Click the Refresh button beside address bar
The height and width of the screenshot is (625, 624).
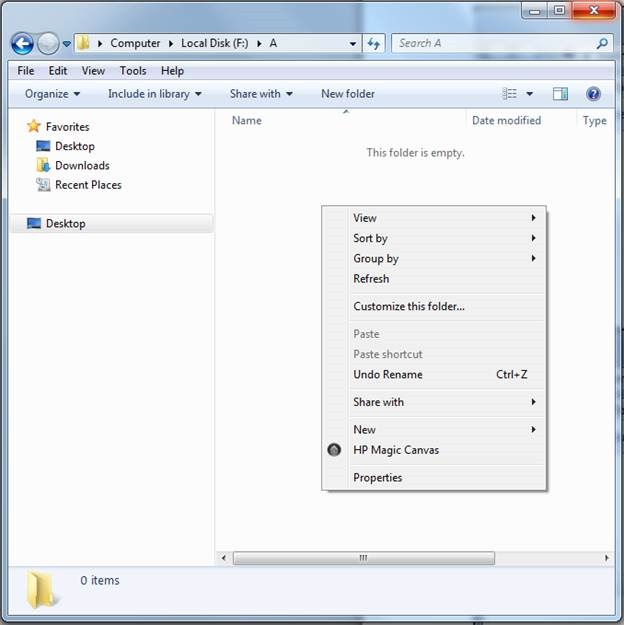pos(374,43)
